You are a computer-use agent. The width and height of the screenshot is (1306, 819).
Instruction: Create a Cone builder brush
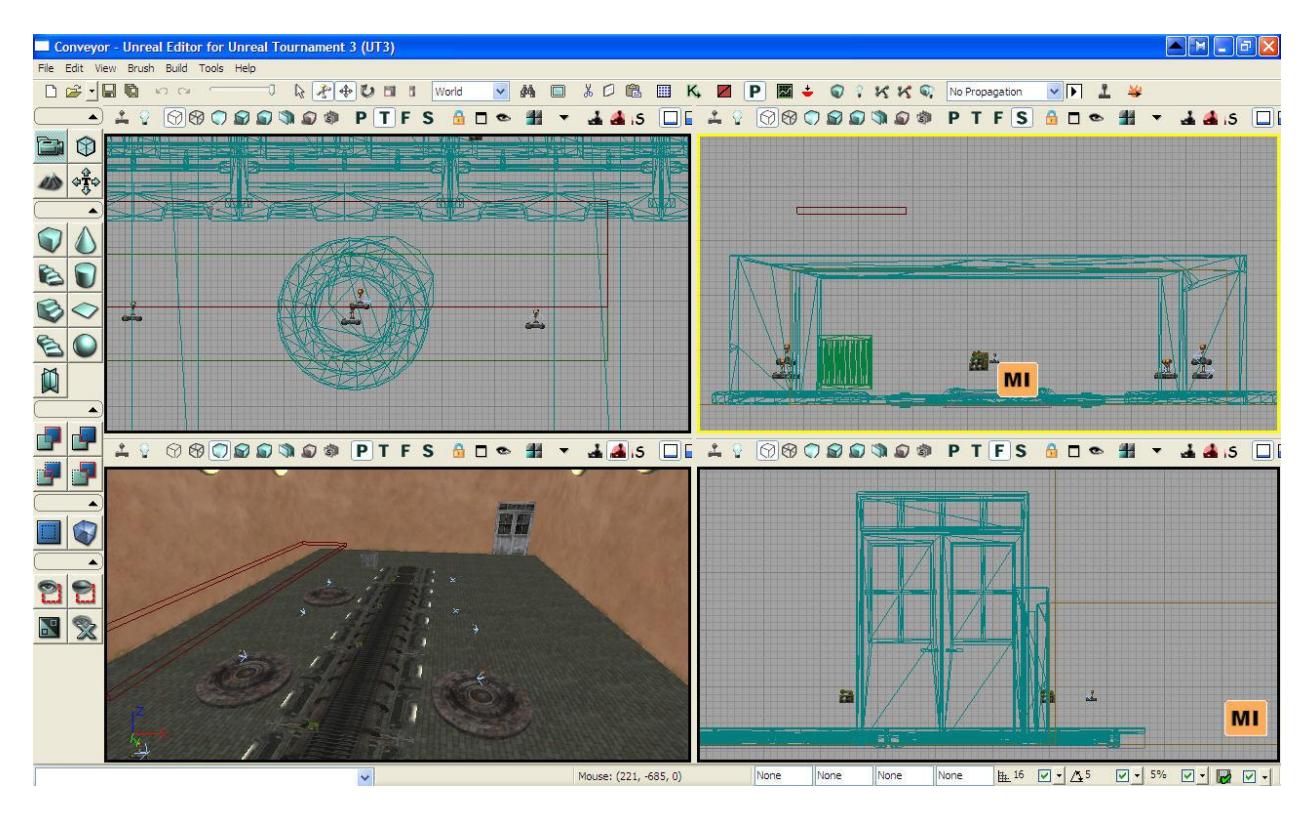point(84,241)
